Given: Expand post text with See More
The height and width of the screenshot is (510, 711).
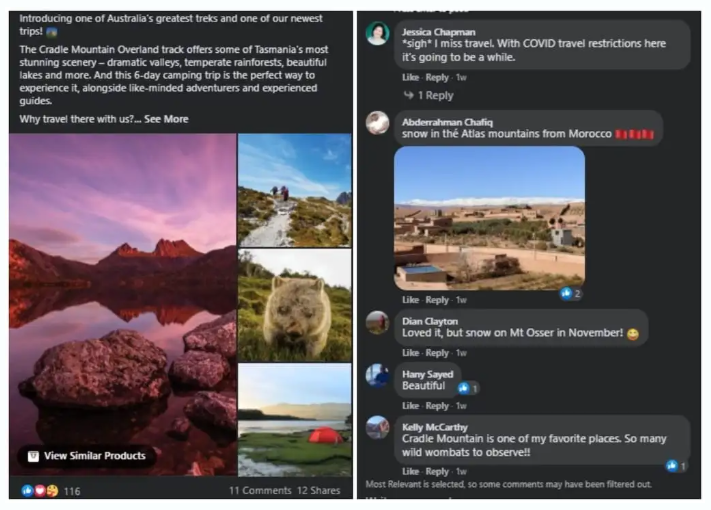Looking at the screenshot, I should pyautogui.click(x=166, y=119).
